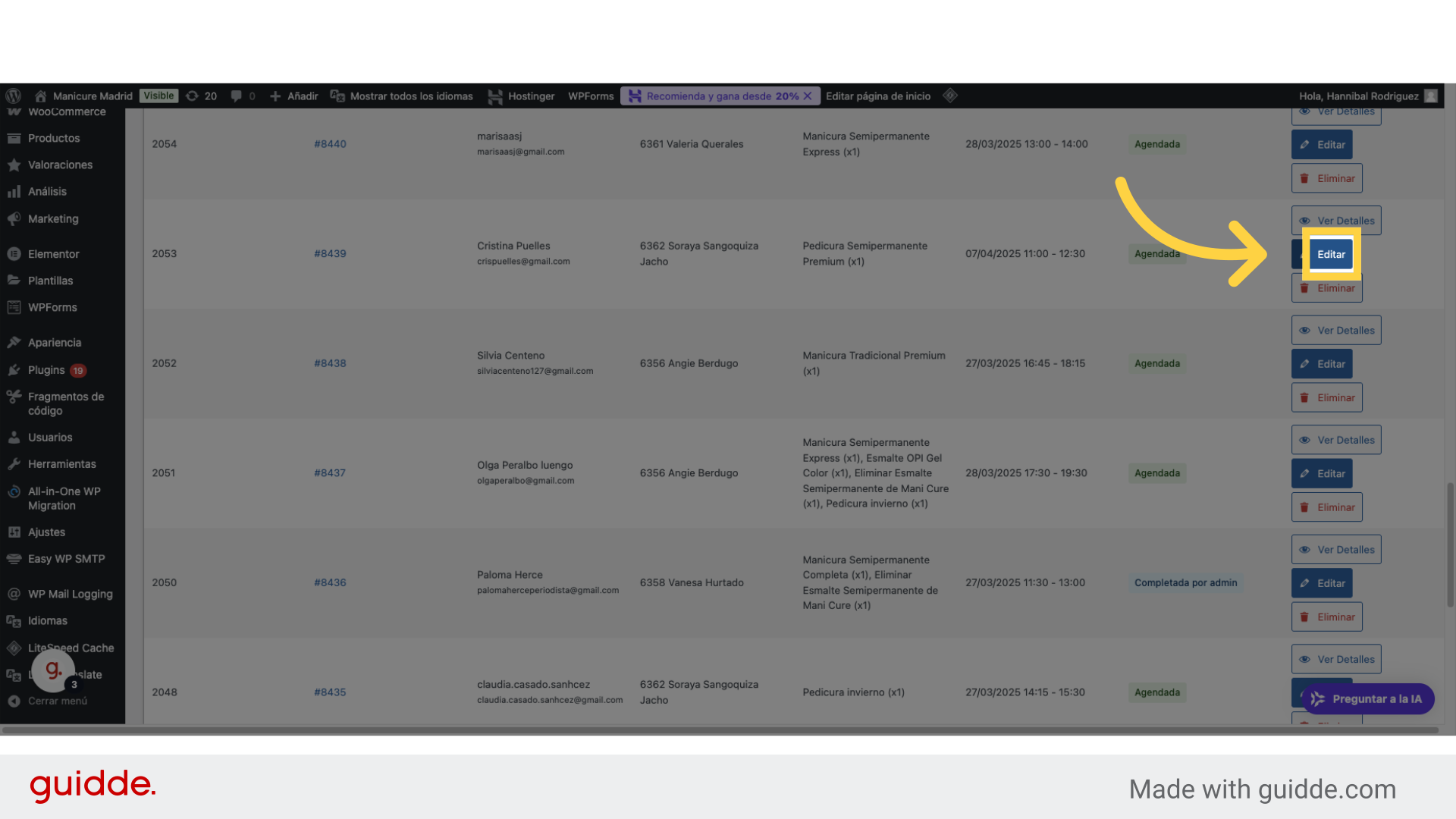Image resolution: width=1456 pixels, height=819 pixels.
Task: Open order link #8438
Action: point(330,363)
